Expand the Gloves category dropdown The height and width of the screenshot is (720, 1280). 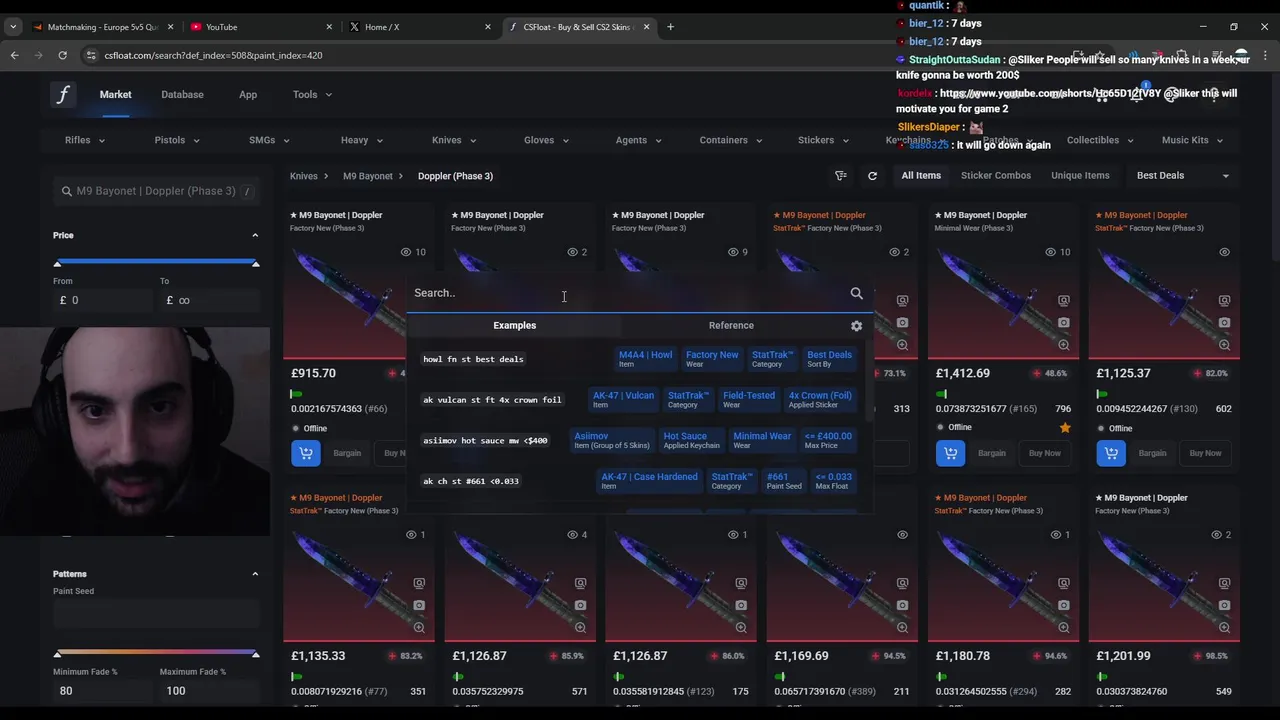546,140
